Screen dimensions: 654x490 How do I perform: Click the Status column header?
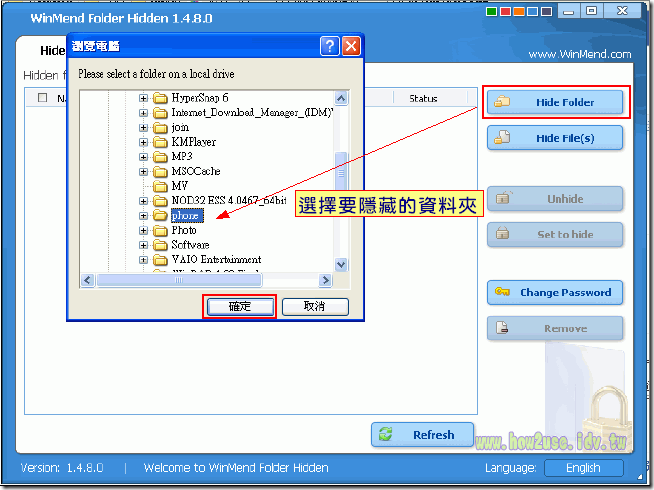pos(423,98)
